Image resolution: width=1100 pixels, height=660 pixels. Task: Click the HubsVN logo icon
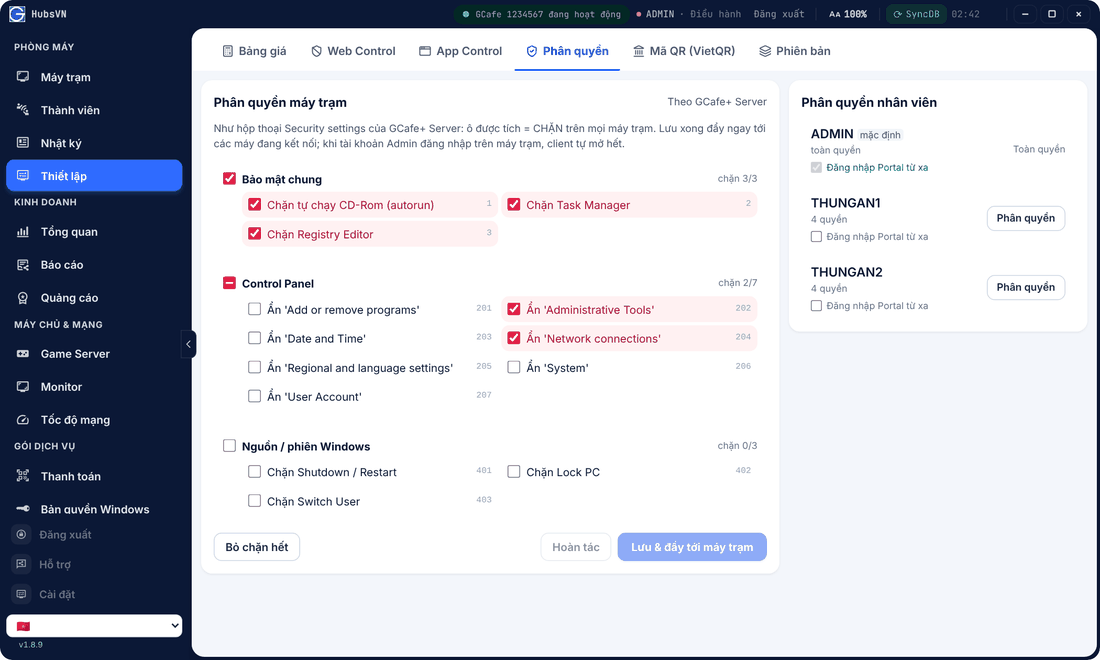pos(17,14)
